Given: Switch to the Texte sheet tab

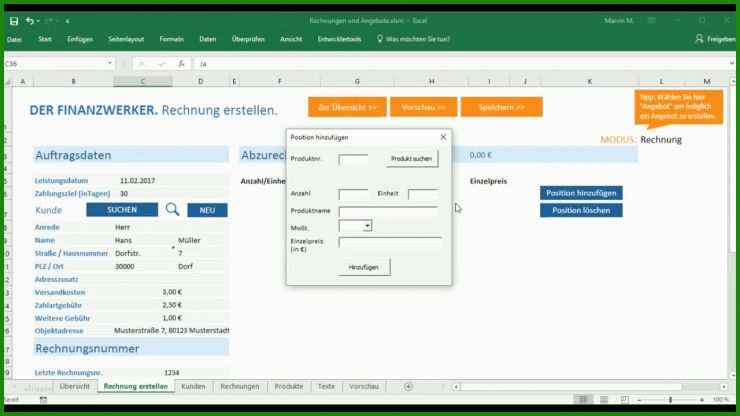Looking at the screenshot, I should tap(326, 386).
